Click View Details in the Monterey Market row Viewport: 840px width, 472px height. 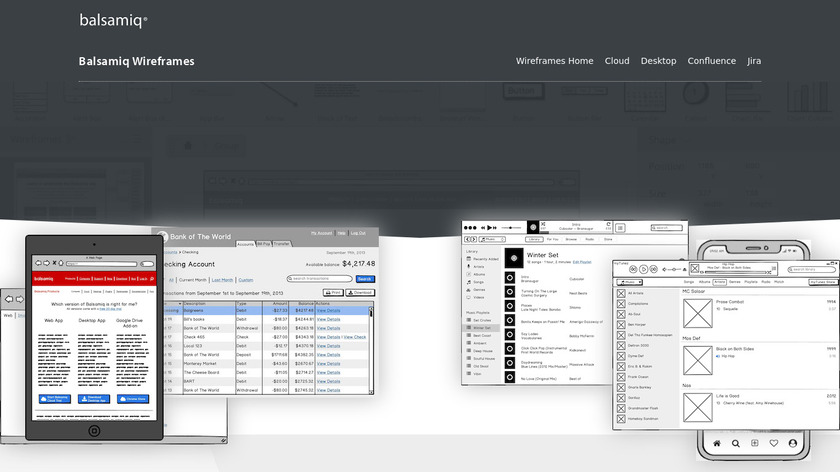(x=328, y=364)
